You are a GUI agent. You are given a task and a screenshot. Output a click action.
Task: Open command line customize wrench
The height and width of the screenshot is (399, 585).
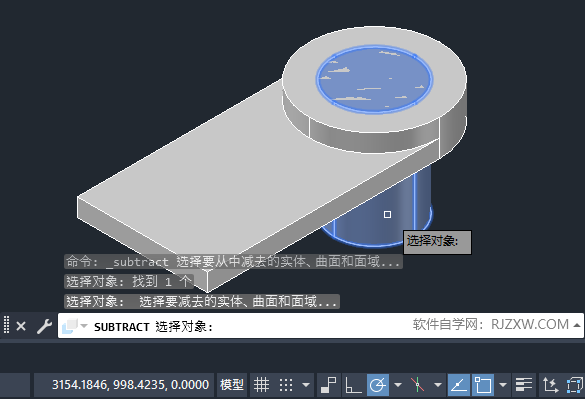point(44,326)
